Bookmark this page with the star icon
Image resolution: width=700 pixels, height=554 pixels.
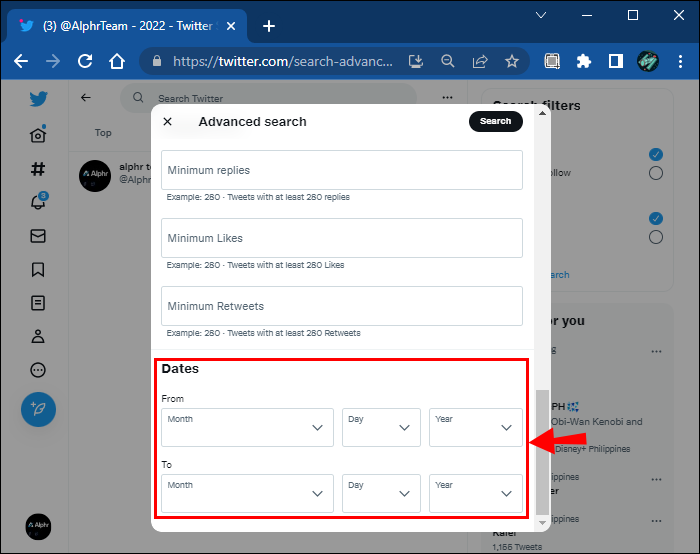512,61
